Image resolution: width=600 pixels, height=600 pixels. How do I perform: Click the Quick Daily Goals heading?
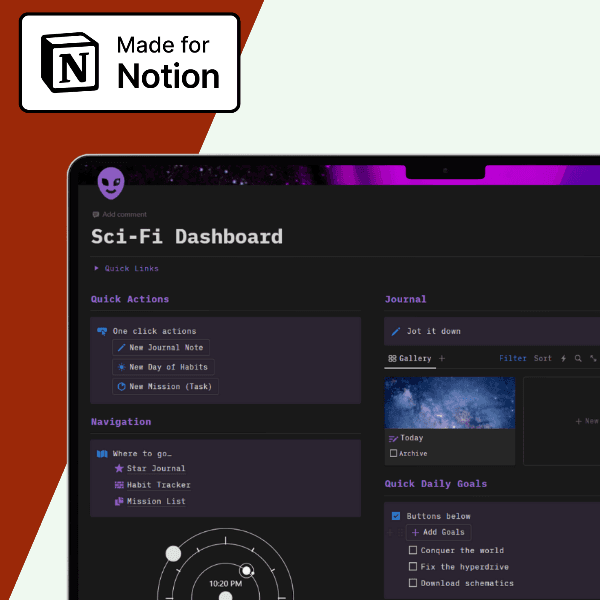pyautogui.click(x=436, y=484)
